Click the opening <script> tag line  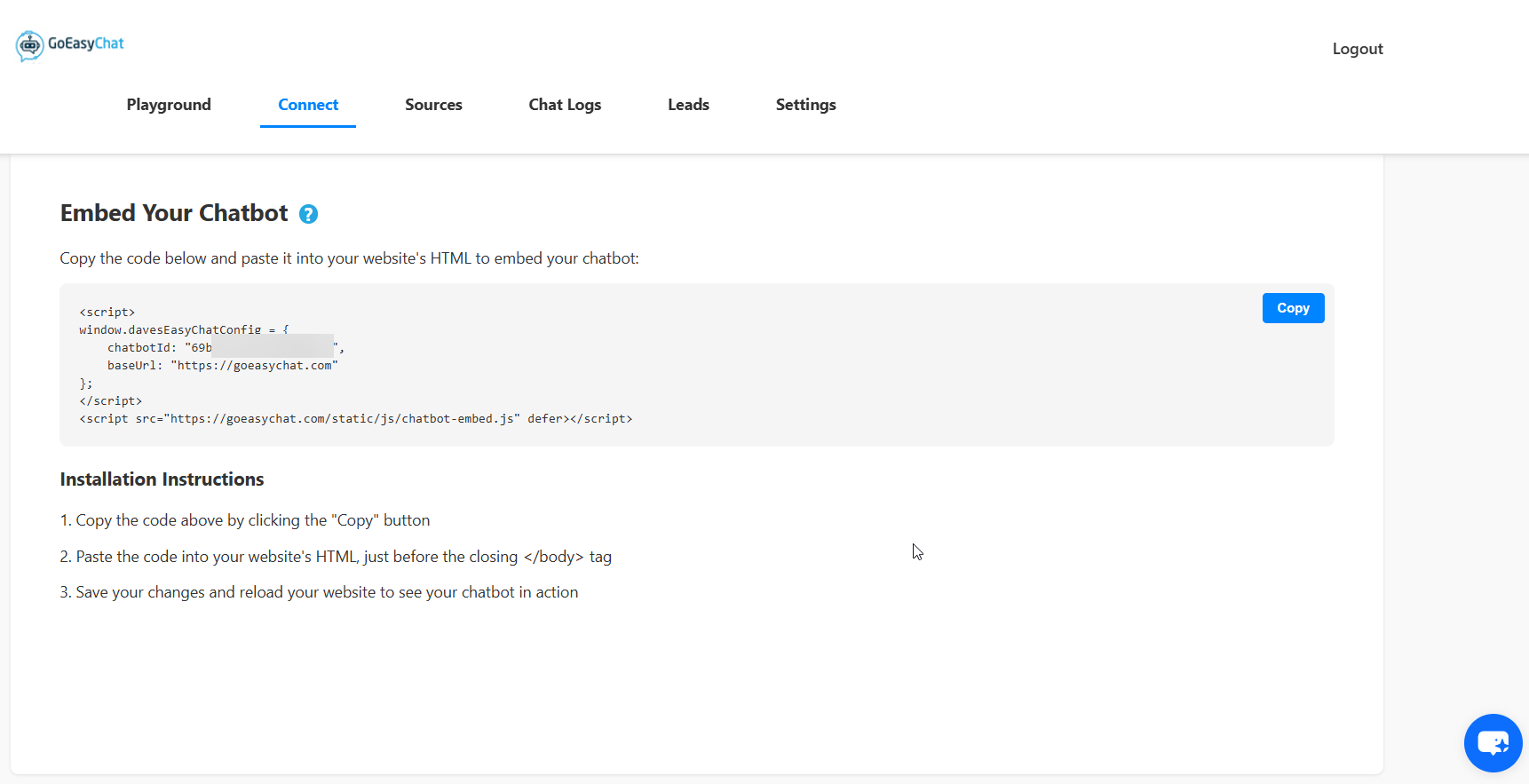click(x=107, y=312)
